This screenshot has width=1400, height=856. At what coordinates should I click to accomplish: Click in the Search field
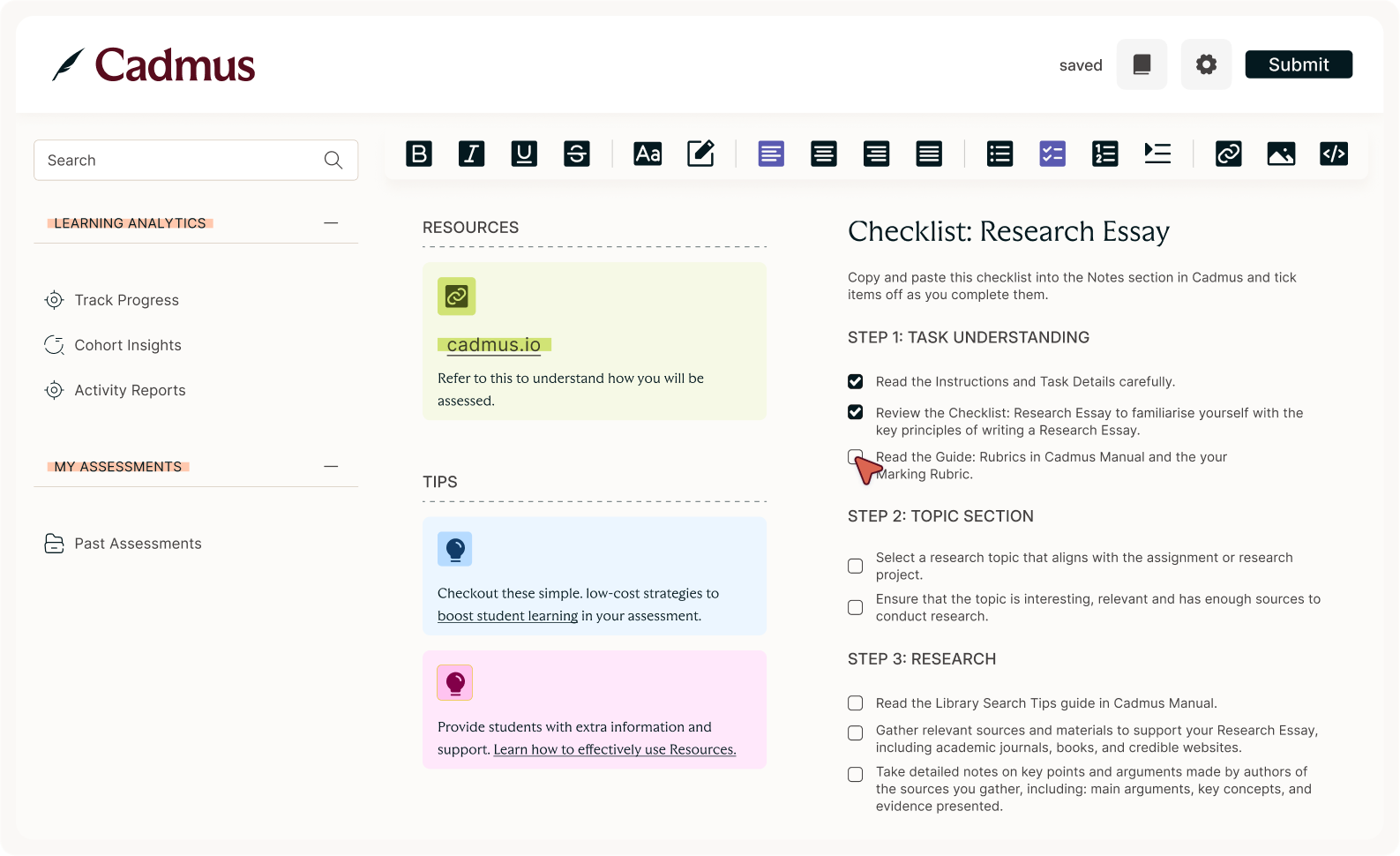[196, 160]
